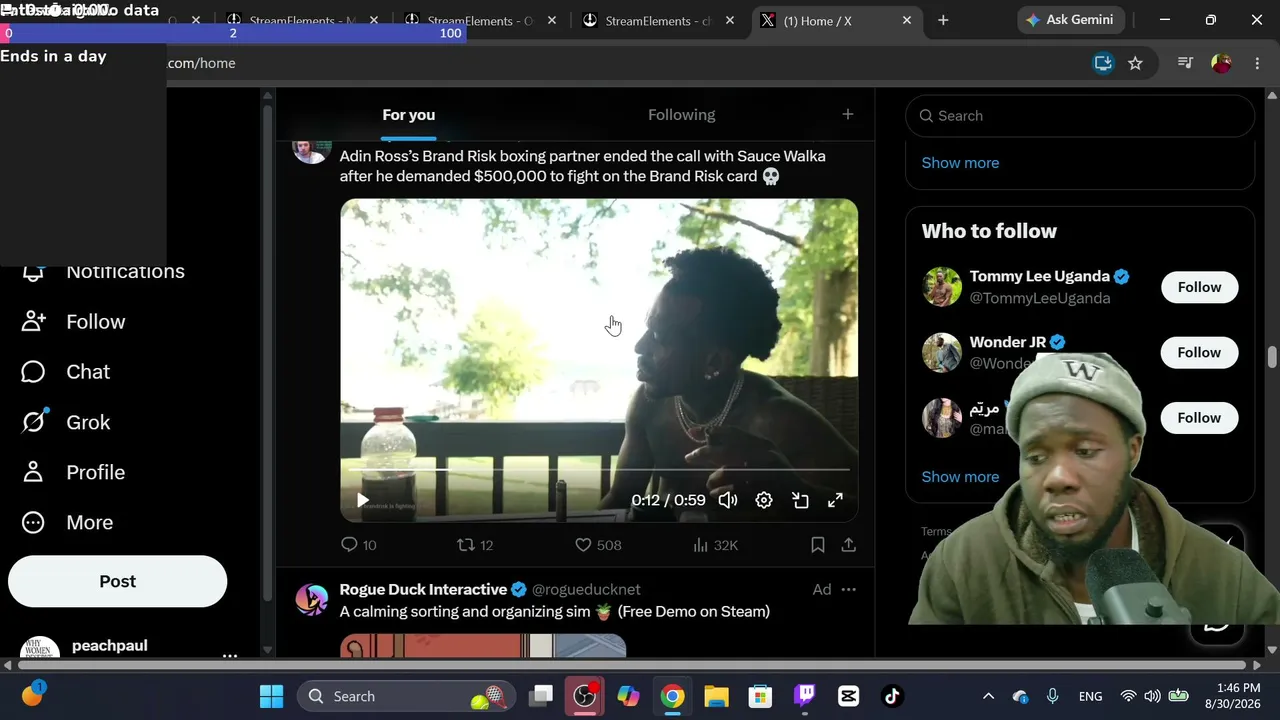Image resolution: width=1280 pixels, height=720 pixels.
Task: Reply to the Adin Ross post
Action: pos(358,545)
